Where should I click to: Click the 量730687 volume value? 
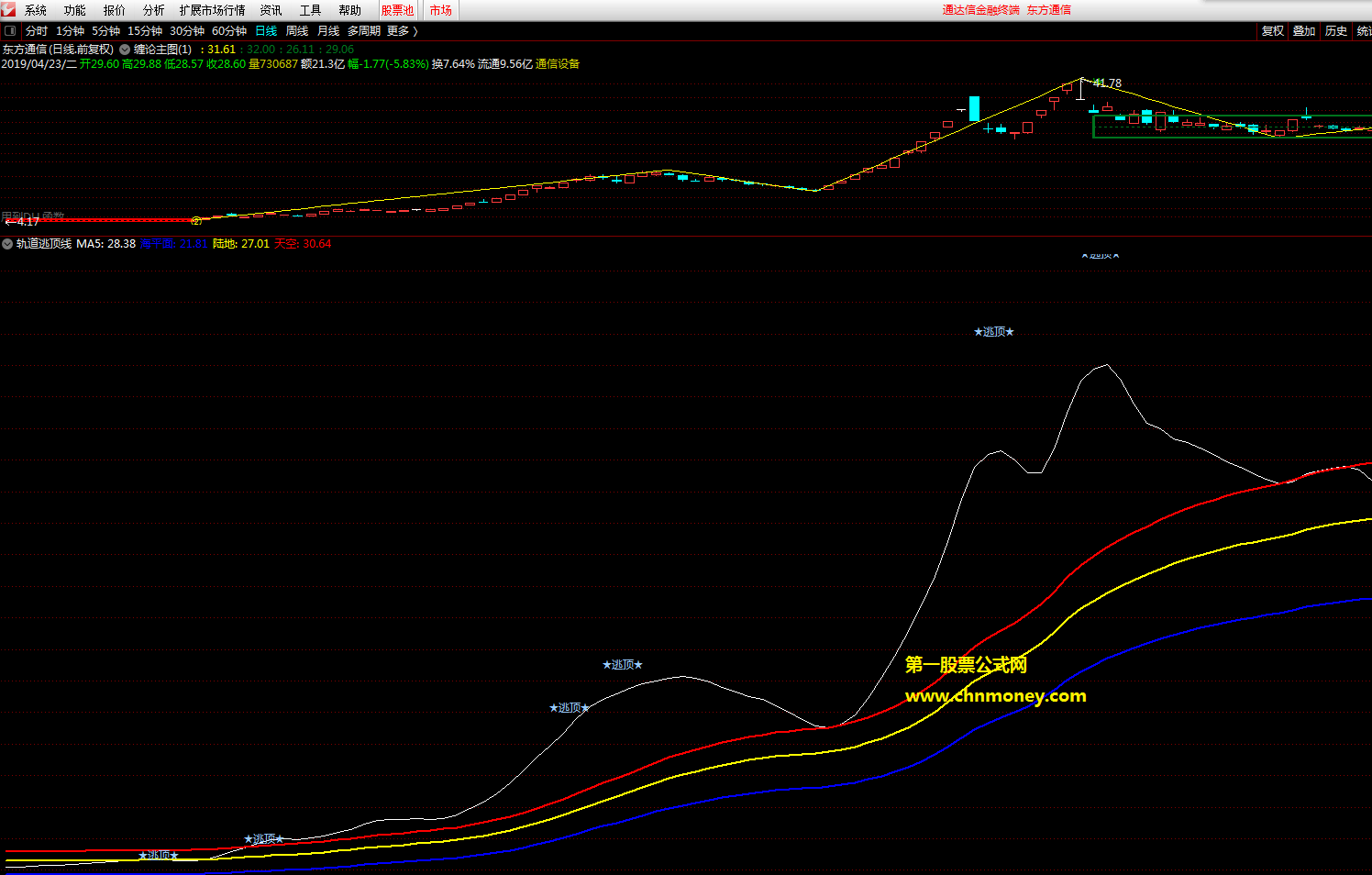click(x=273, y=64)
